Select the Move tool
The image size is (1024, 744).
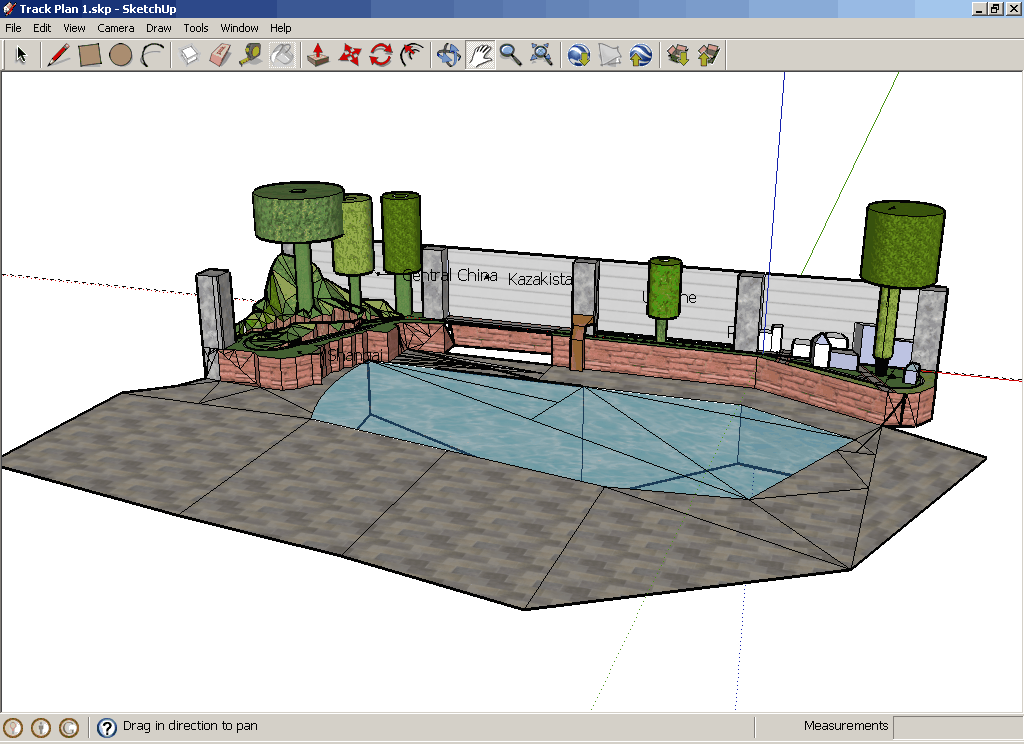(349, 55)
